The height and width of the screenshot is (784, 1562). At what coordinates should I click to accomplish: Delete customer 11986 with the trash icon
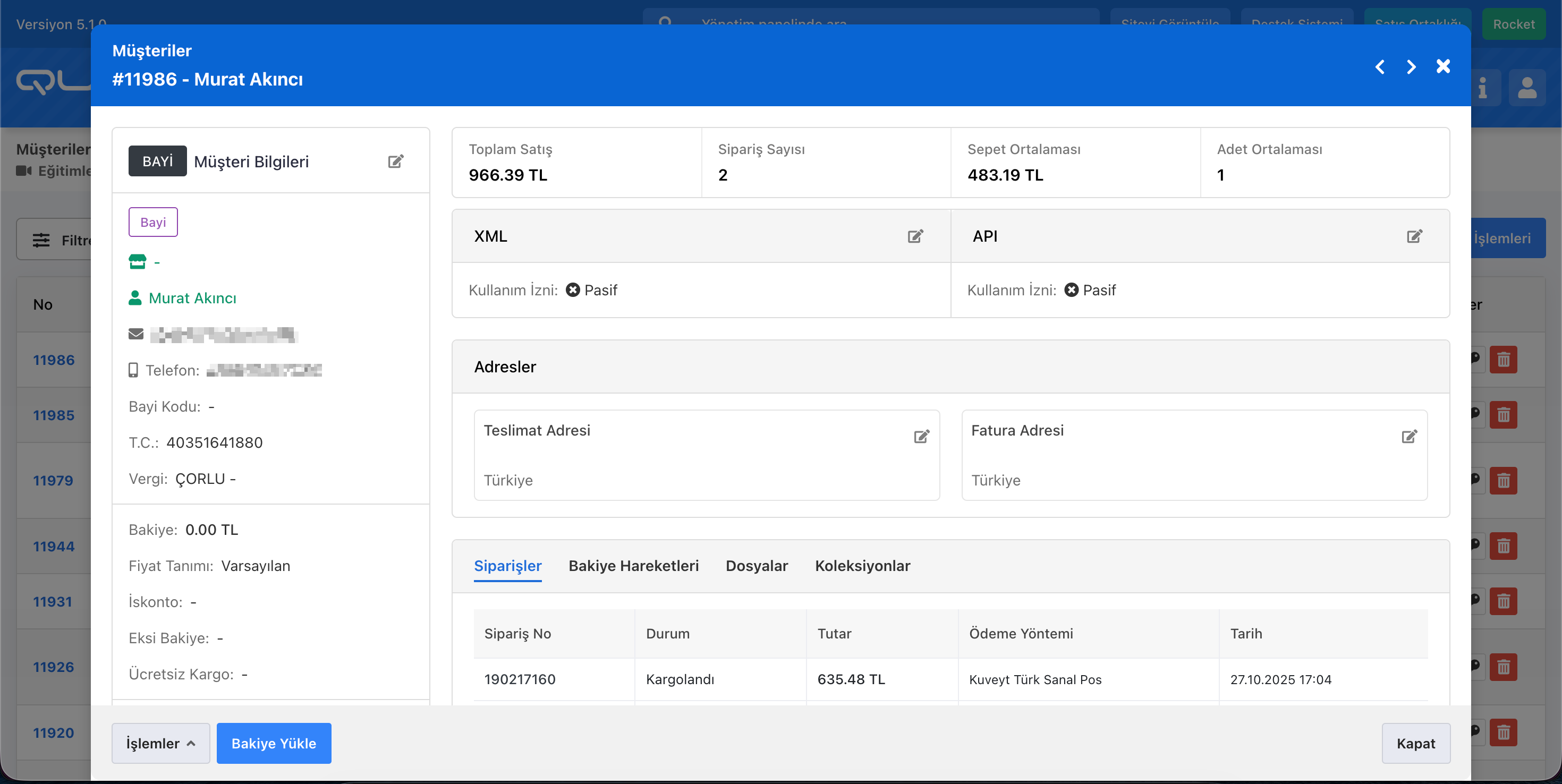coord(1503,360)
